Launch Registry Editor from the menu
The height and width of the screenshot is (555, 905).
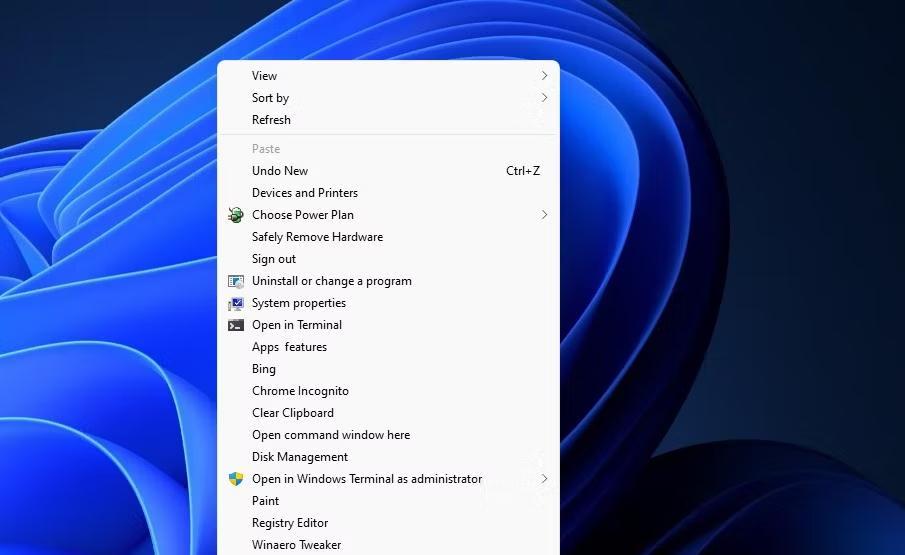[290, 523]
